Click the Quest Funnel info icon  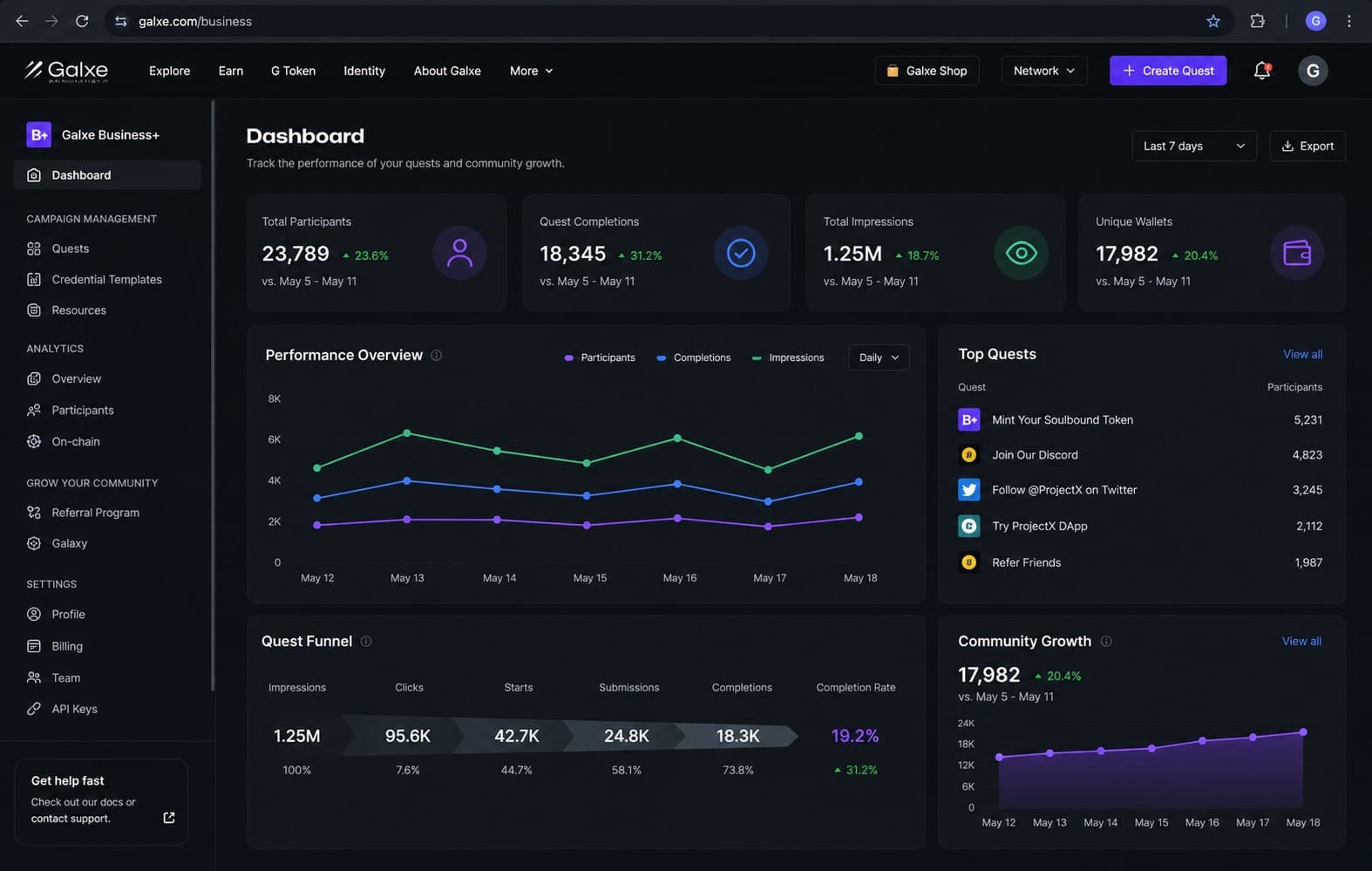(366, 641)
